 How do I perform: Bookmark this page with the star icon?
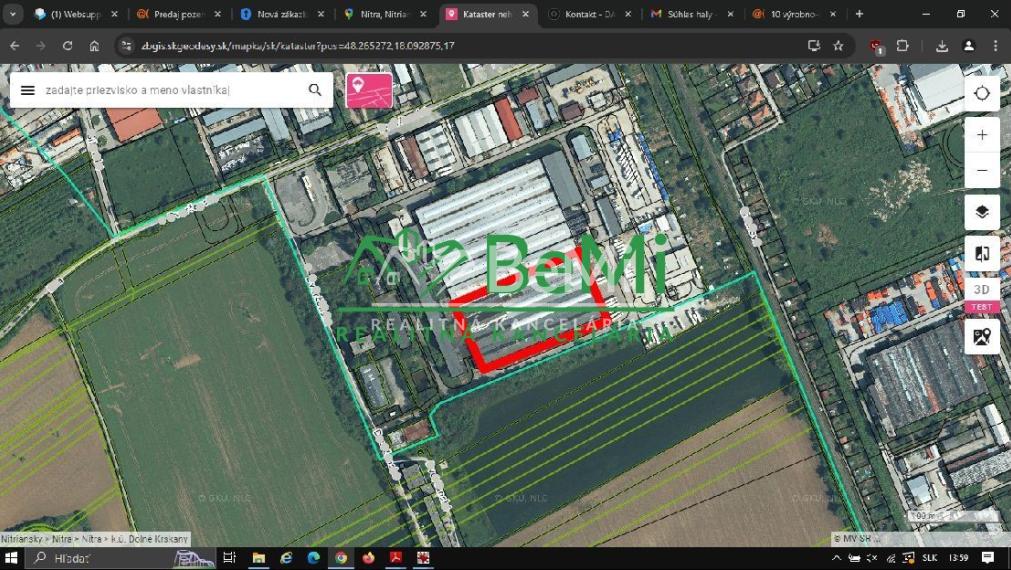[838, 46]
